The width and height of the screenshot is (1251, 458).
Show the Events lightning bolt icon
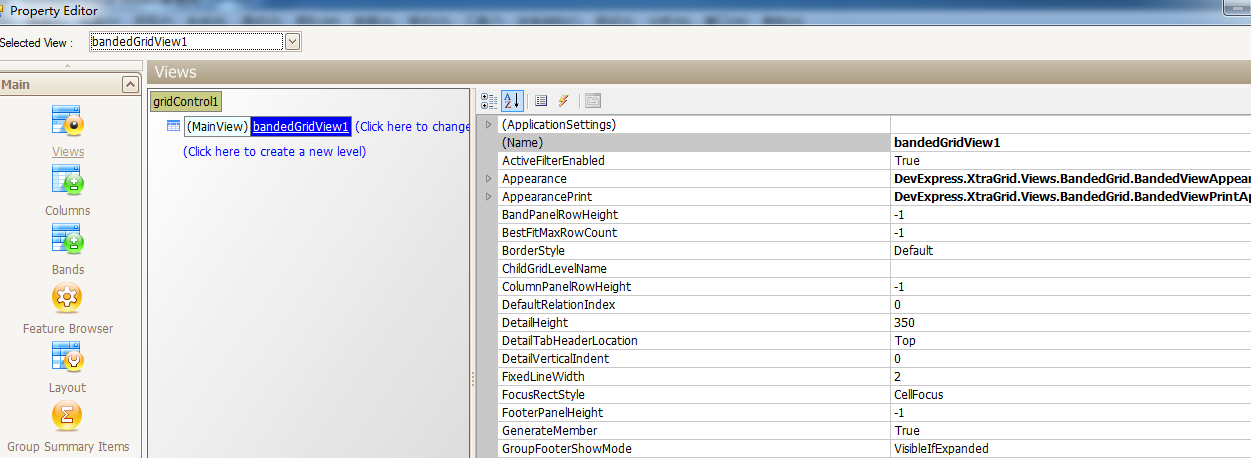pos(563,101)
